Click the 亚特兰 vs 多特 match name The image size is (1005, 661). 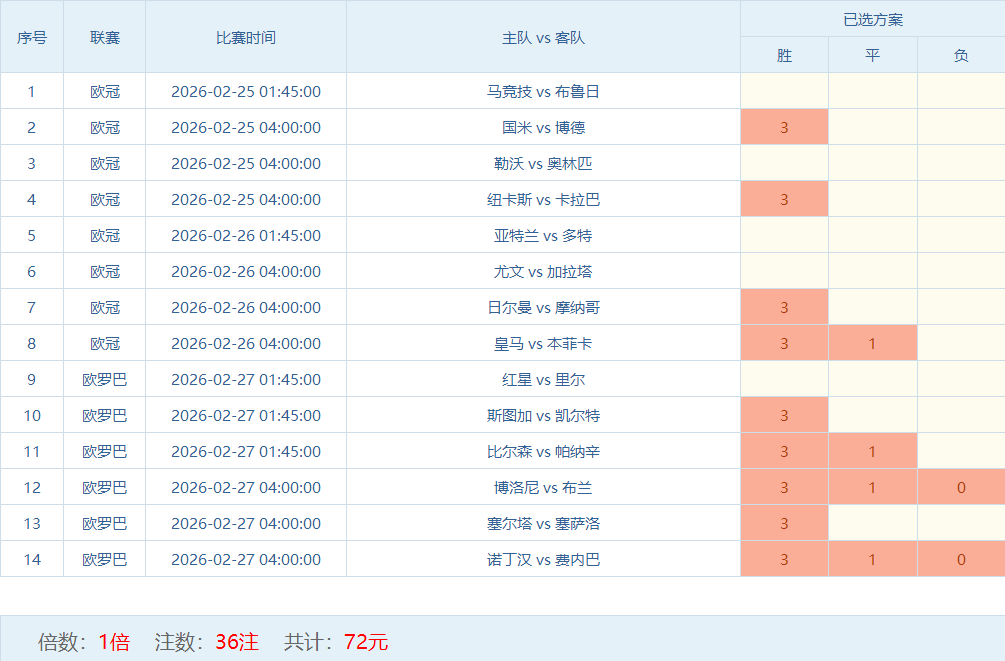pos(543,235)
